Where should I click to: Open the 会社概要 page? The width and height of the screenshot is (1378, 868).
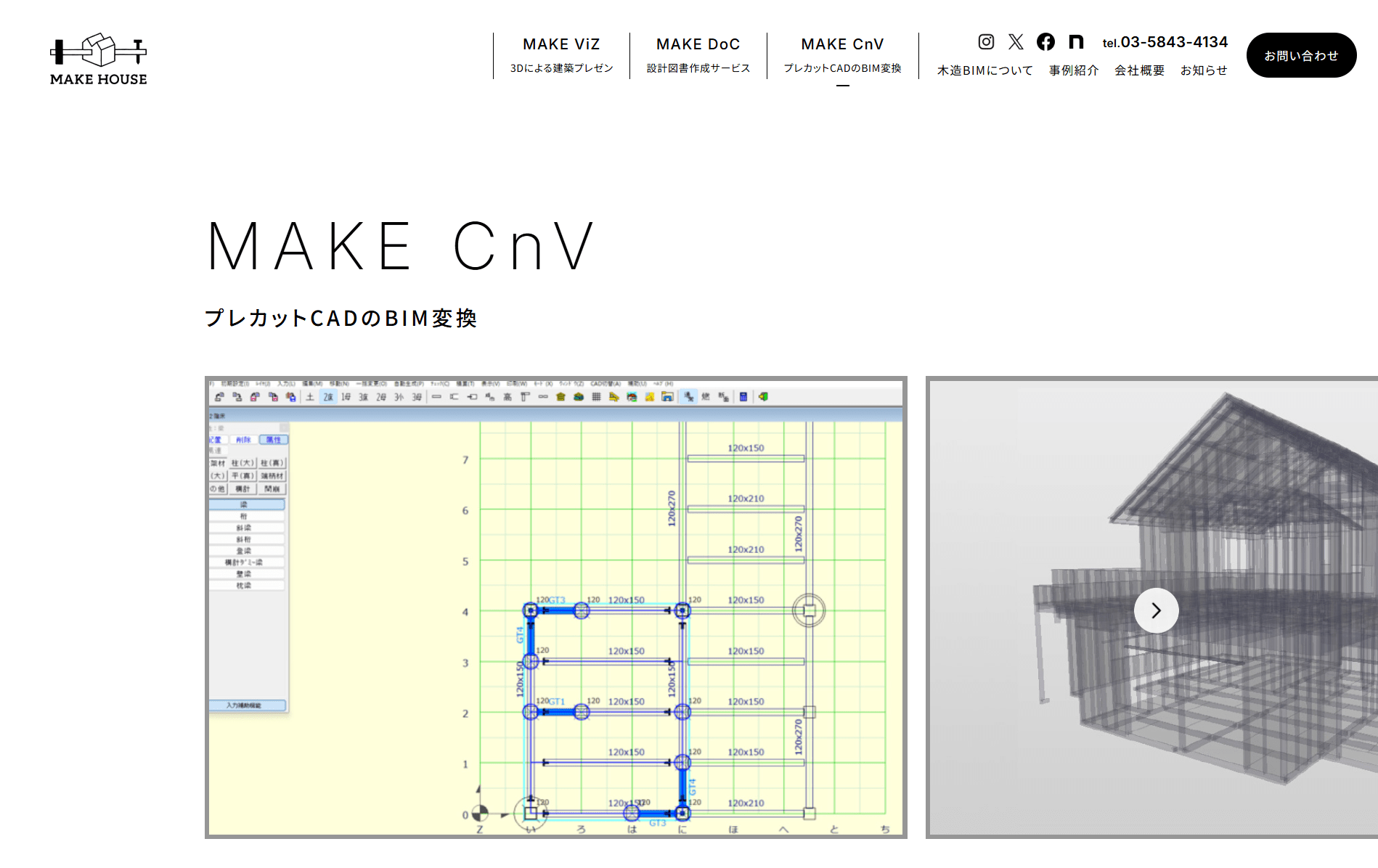[x=1139, y=70]
